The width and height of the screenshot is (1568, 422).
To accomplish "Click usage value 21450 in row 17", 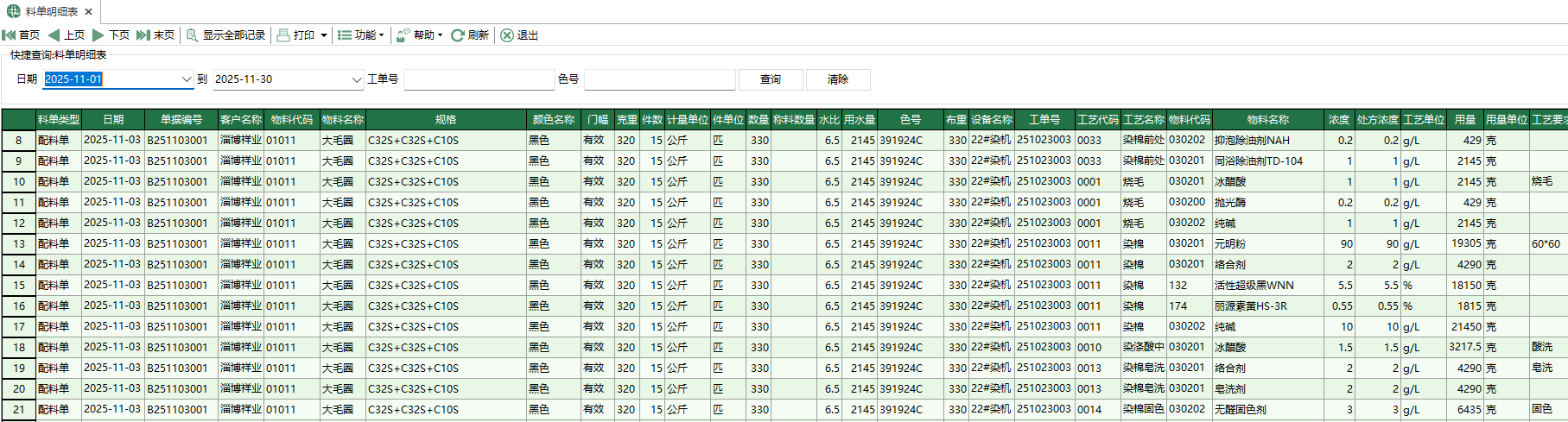I will point(1467,327).
